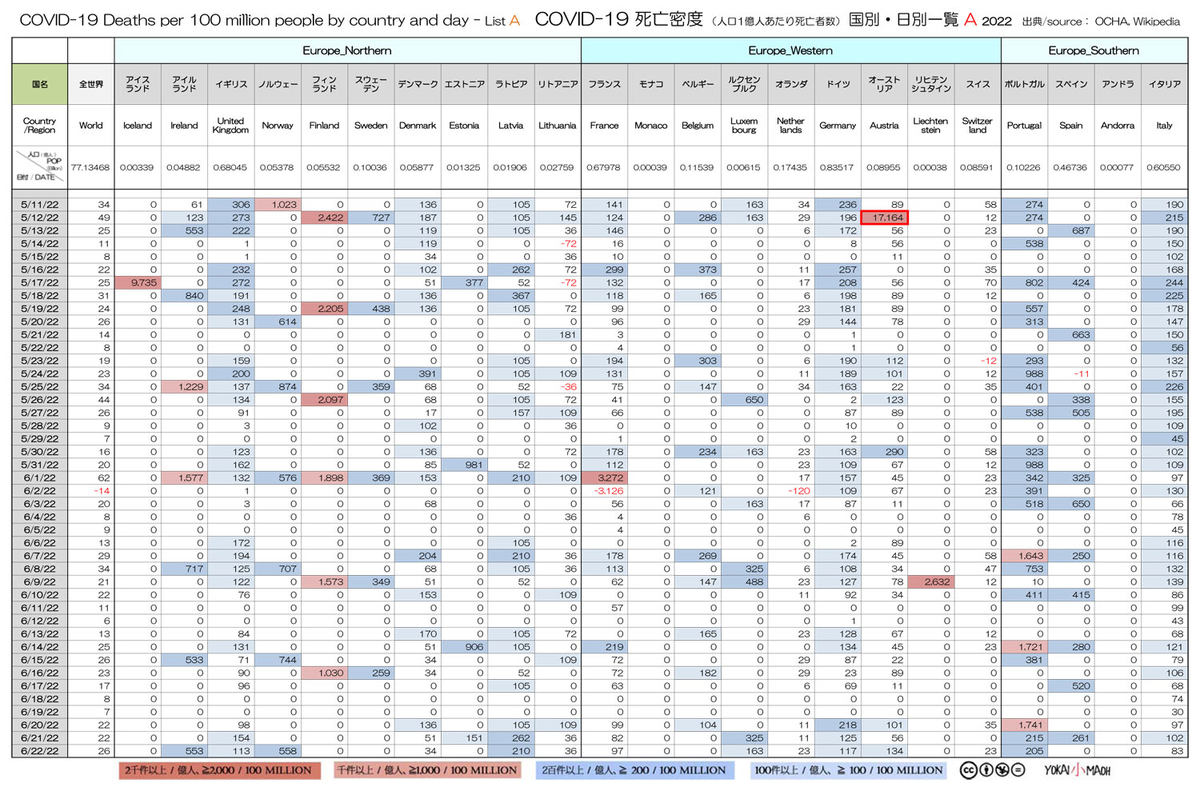
Task: Select the Andorra column header
Action: 1117,127
